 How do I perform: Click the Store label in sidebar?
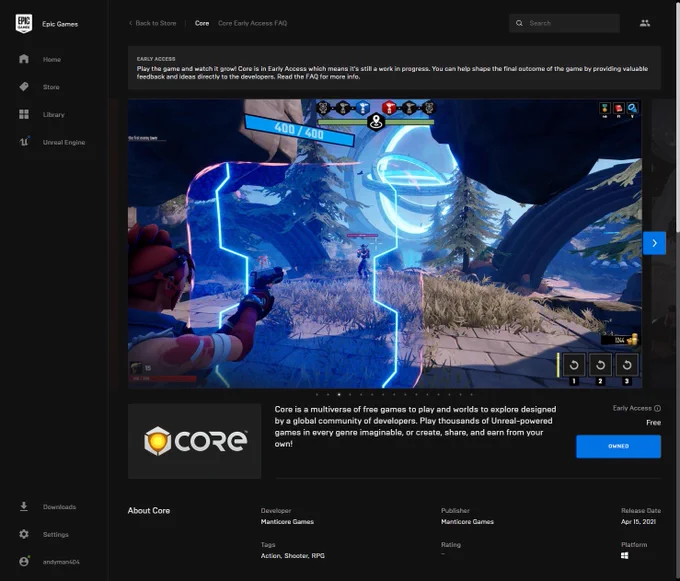(x=51, y=87)
